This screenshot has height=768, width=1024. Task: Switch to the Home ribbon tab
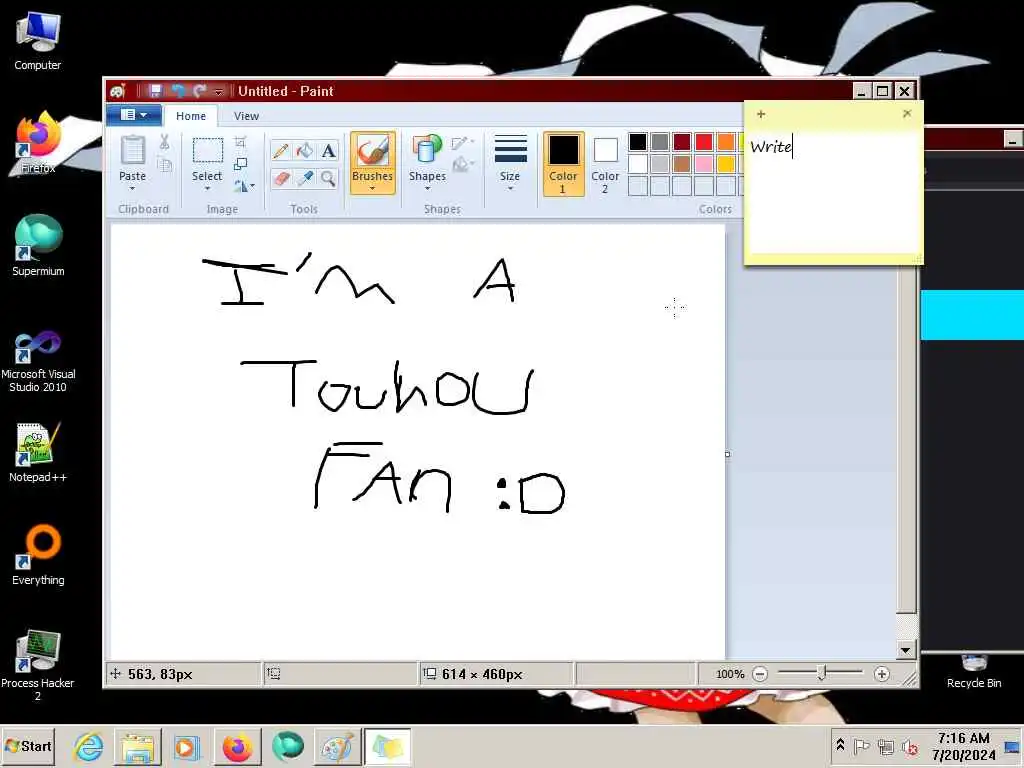191,116
